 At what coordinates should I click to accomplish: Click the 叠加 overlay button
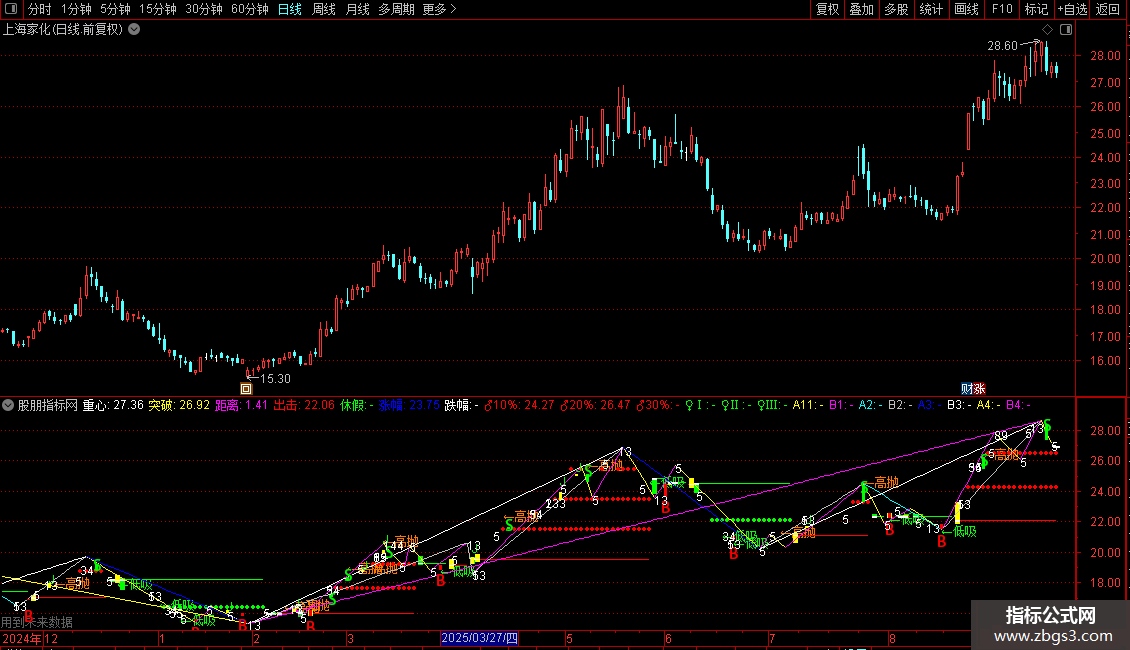coord(862,9)
